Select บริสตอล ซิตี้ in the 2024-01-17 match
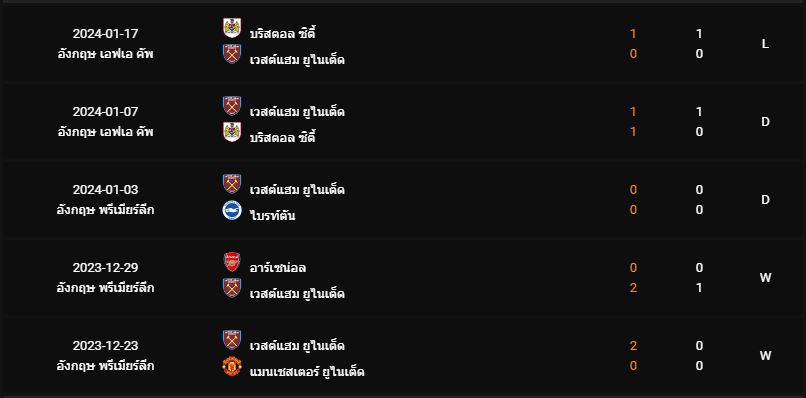Viewport: 806px width, 398px height. [x=282, y=33]
